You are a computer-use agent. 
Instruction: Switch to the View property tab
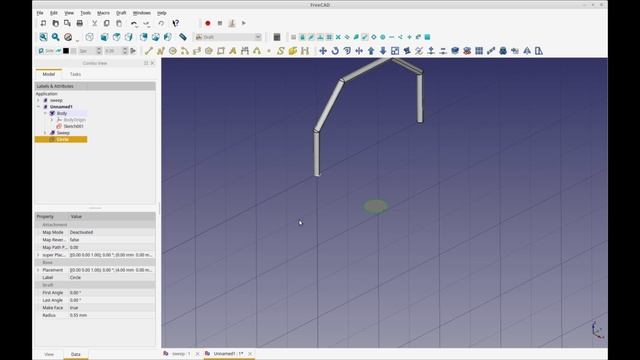(49, 354)
